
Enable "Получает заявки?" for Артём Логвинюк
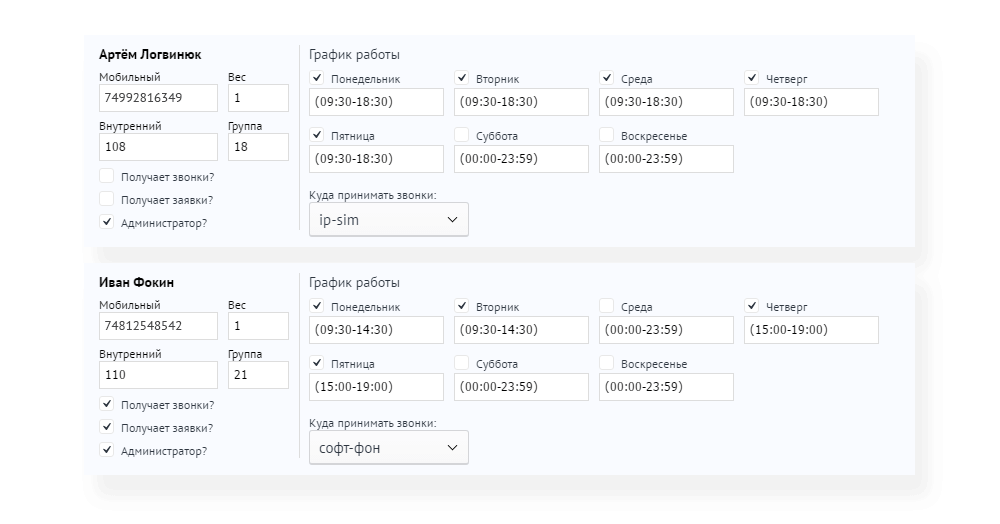(107, 199)
